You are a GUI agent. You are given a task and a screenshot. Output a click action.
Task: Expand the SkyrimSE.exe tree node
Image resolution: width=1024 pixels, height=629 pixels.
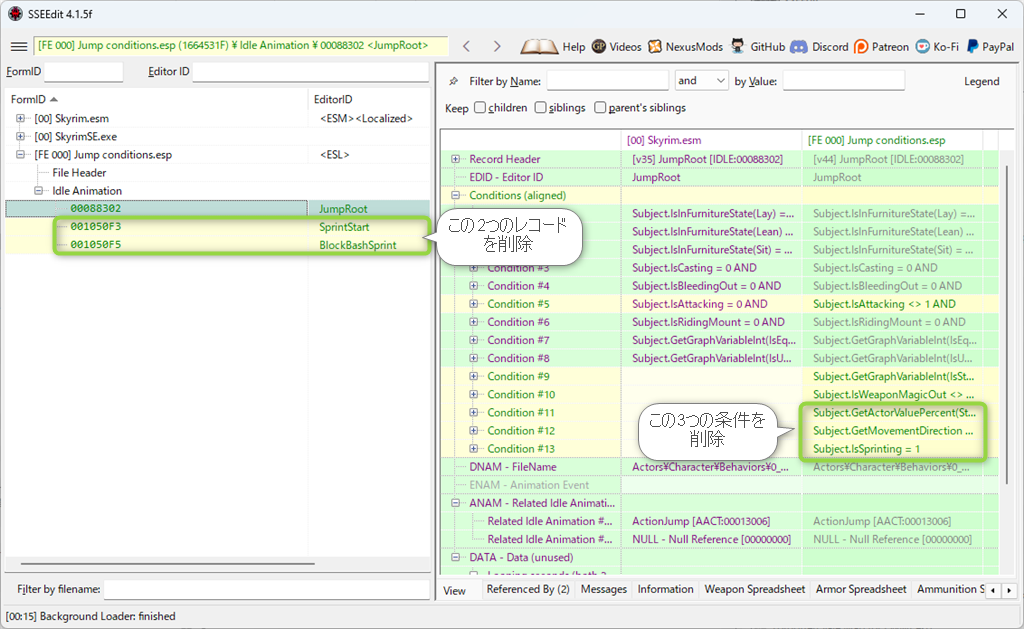[20, 137]
